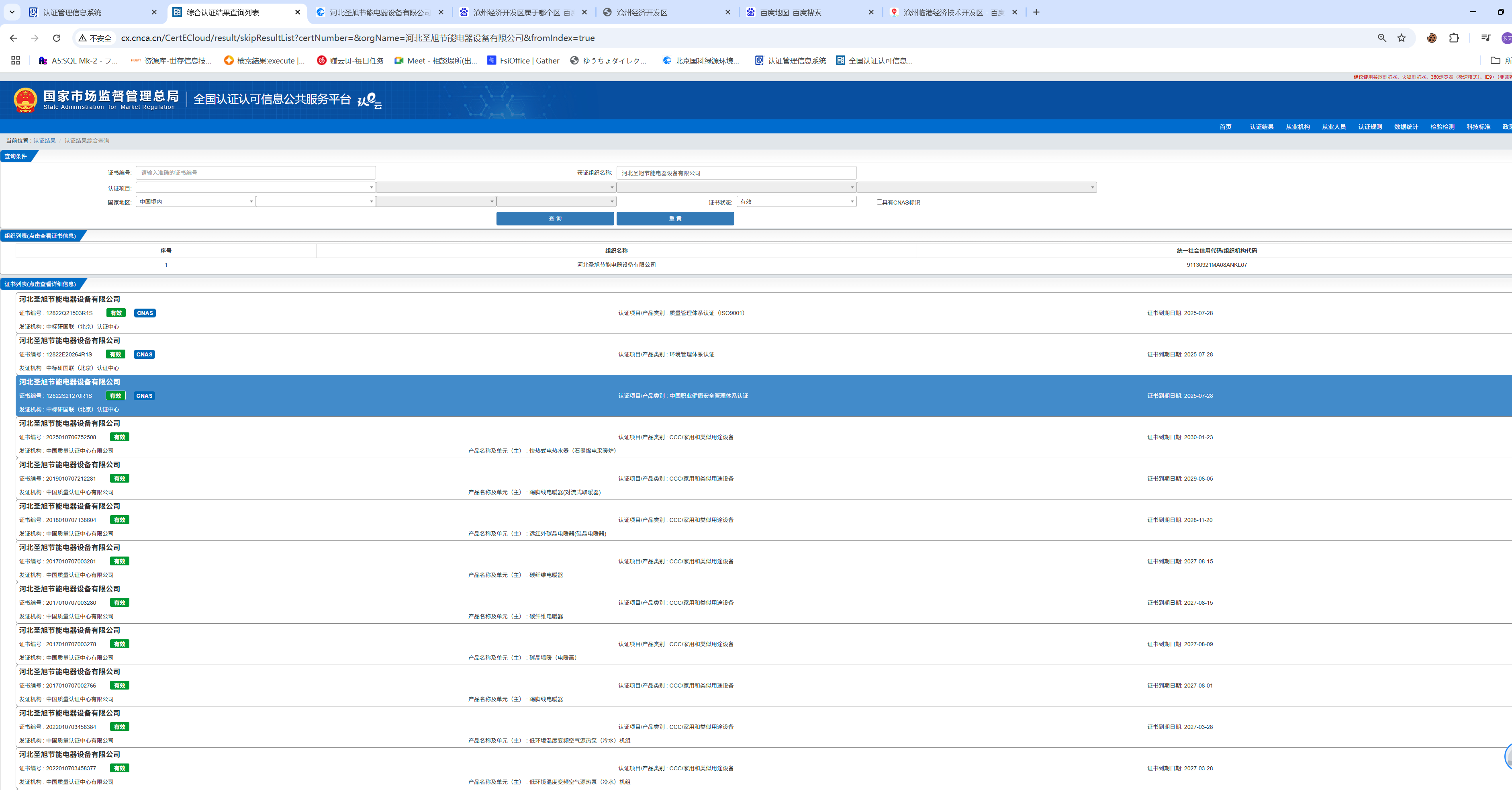This screenshot has height=790, width=1512.
Task: Open the ゆうちょダイレク bookmark
Action: pos(608,61)
